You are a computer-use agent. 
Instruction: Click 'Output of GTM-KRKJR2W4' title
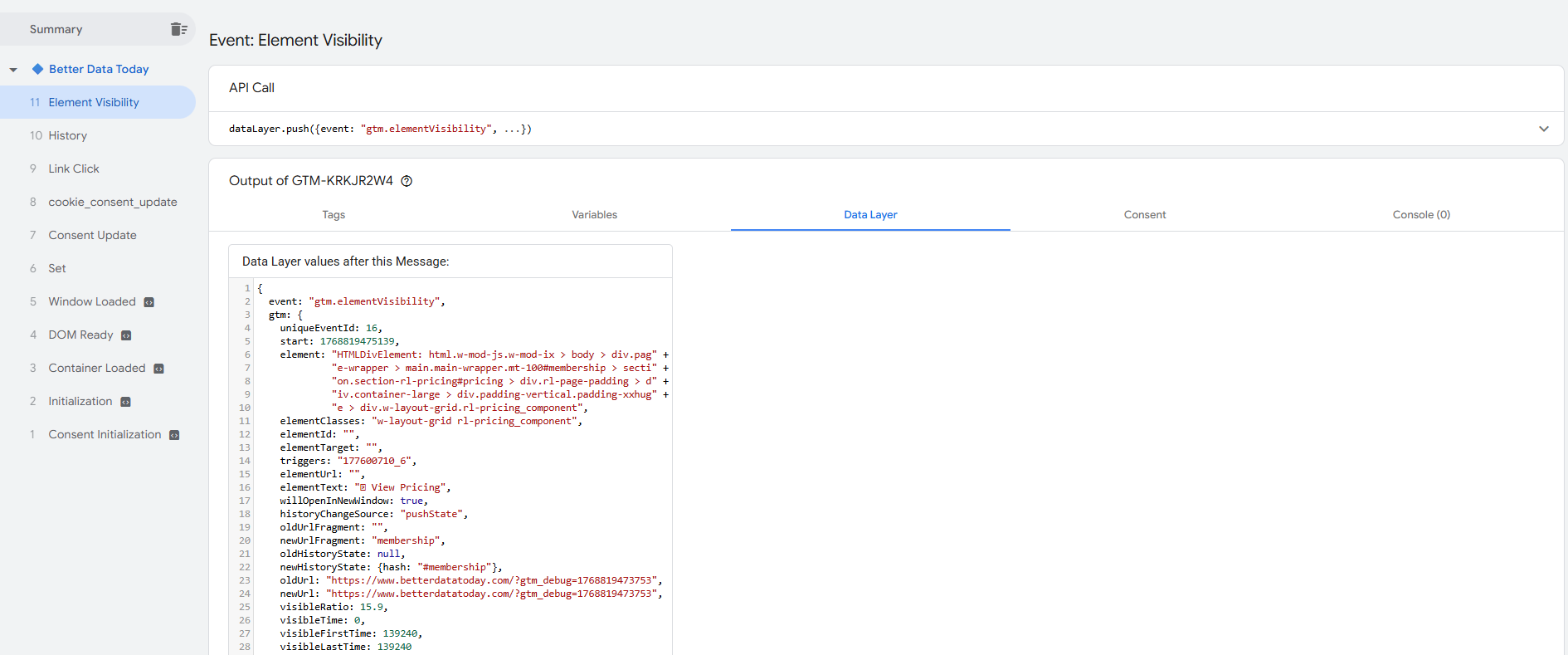click(311, 181)
